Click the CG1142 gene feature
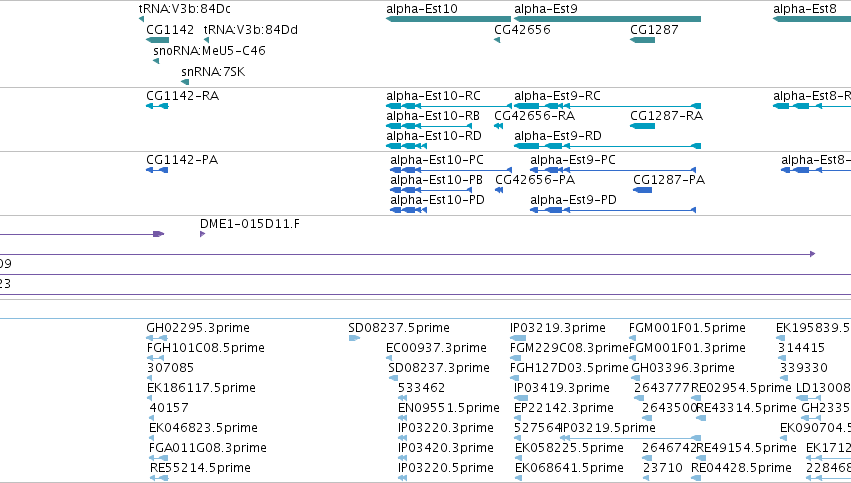Screen dimensions: 851x483 [157, 40]
